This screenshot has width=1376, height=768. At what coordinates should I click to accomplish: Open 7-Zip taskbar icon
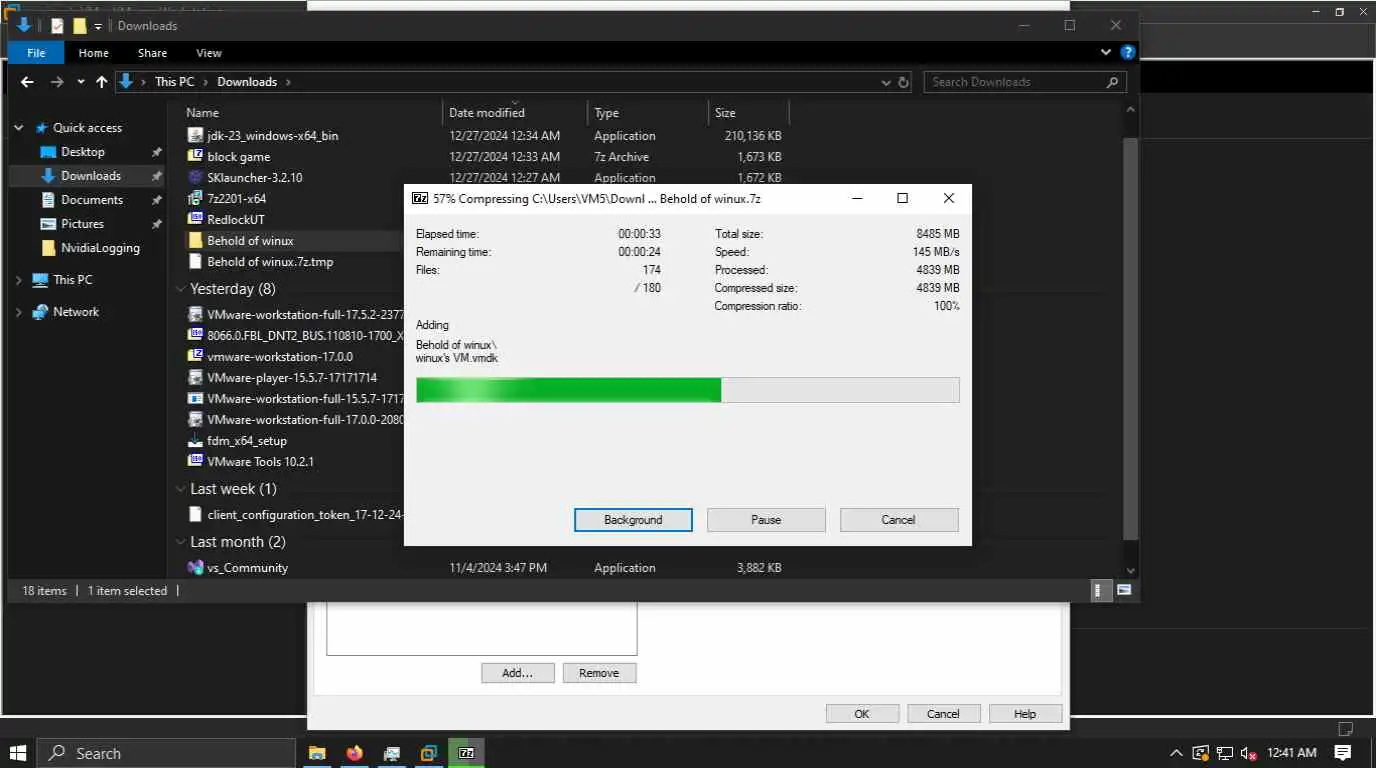tap(466, 753)
